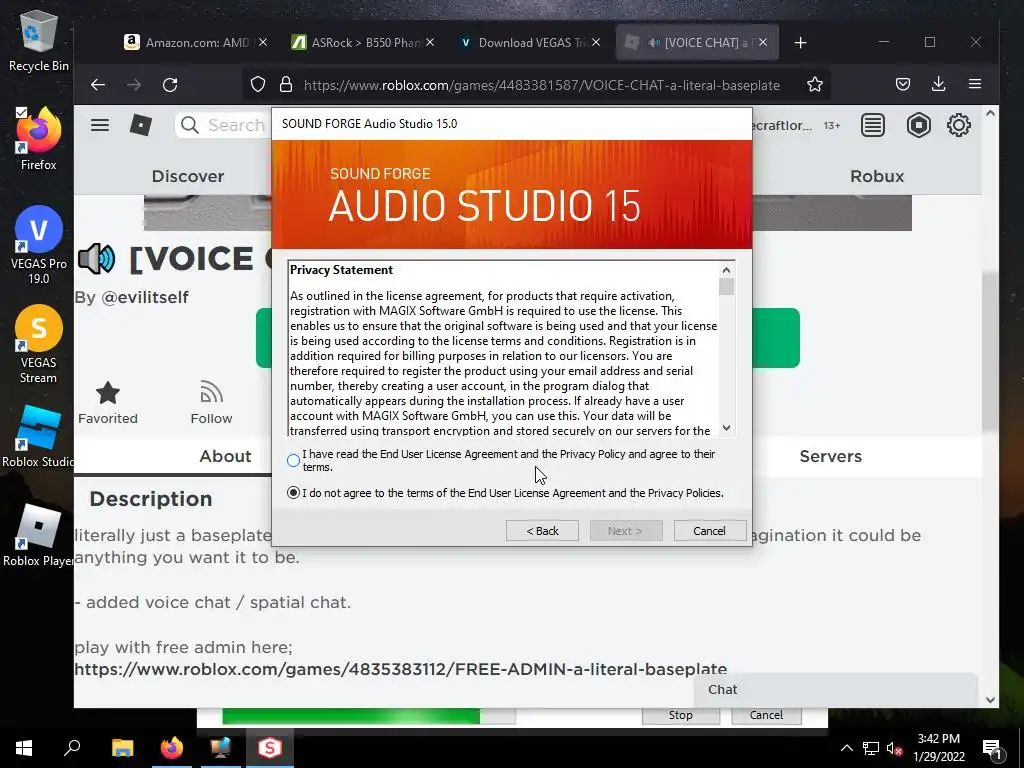The height and width of the screenshot is (768, 1024).
Task: Expand the Roblox Chat panel
Action: coord(836,690)
